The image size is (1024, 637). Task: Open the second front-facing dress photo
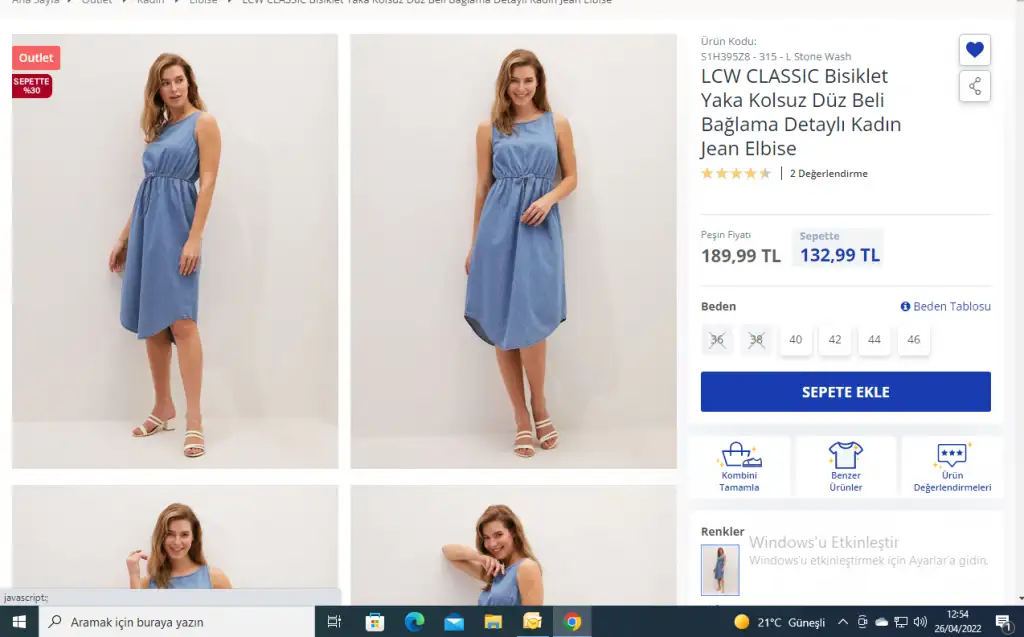click(x=513, y=251)
